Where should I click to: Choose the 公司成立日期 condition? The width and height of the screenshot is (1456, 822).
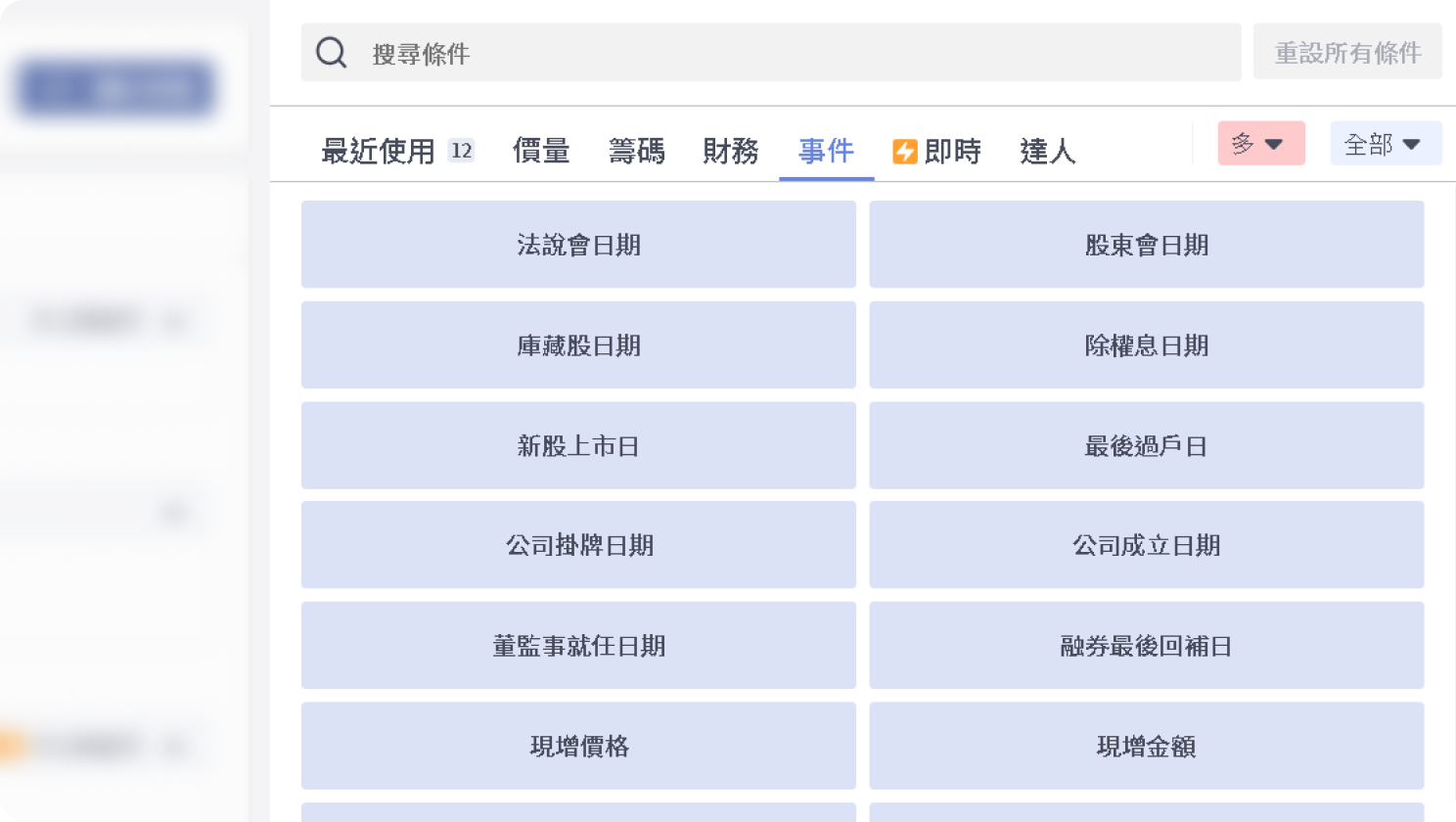coord(1146,545)
